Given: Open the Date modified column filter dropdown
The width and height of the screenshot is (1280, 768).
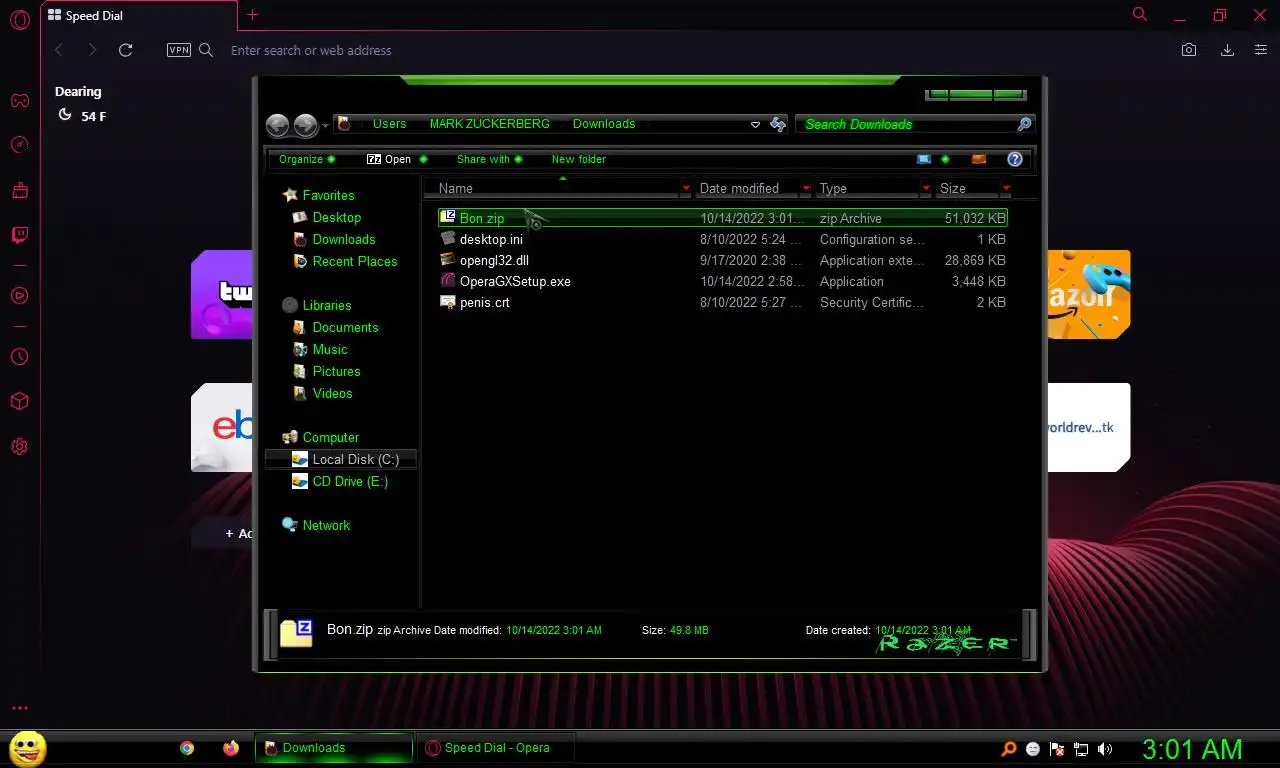Looking at the screenshot, I should [x=806, y=188].
